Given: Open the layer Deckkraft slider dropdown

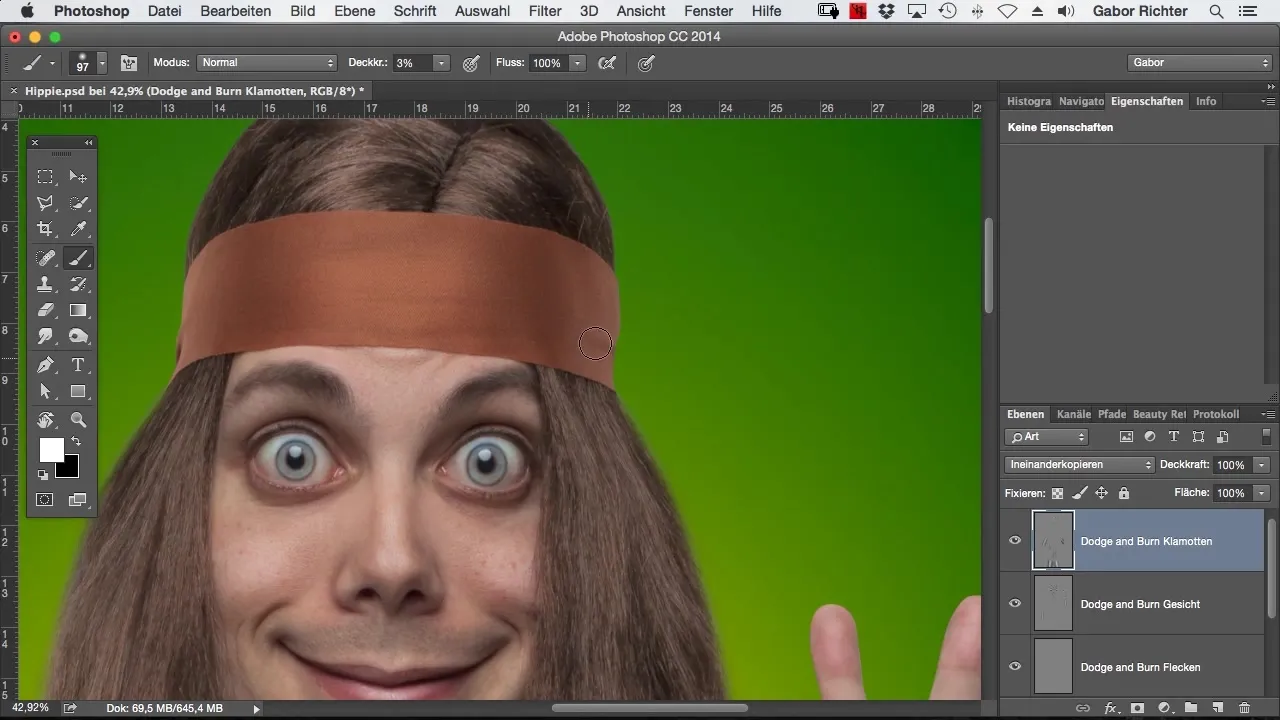Looking at the screenshot, I should (x=1262, y=465).
